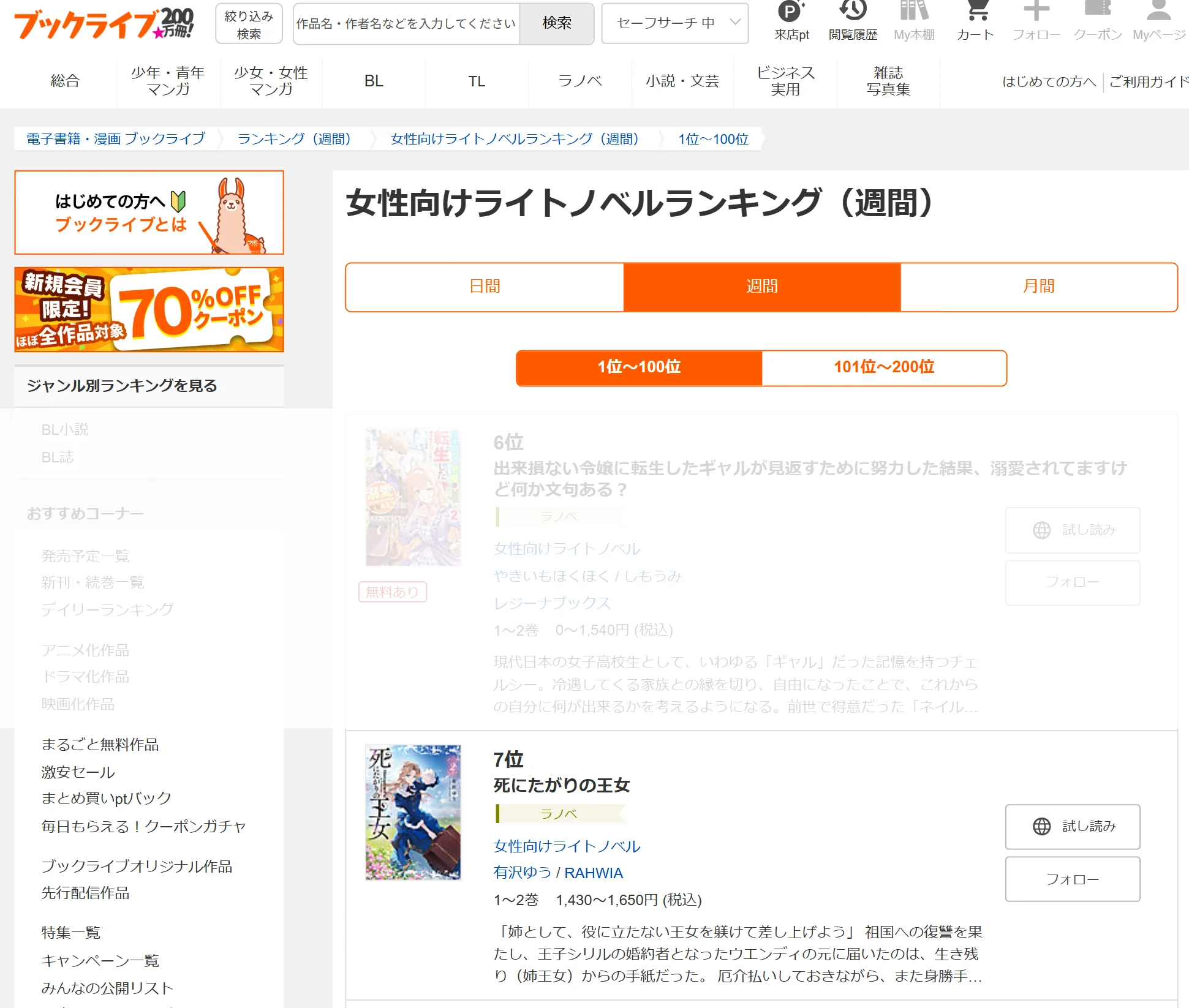Open the 70%OFF coupon banner
The height and width of the screenshot is (1008, 1189).
pyautogui.click(x=149, y=309)
